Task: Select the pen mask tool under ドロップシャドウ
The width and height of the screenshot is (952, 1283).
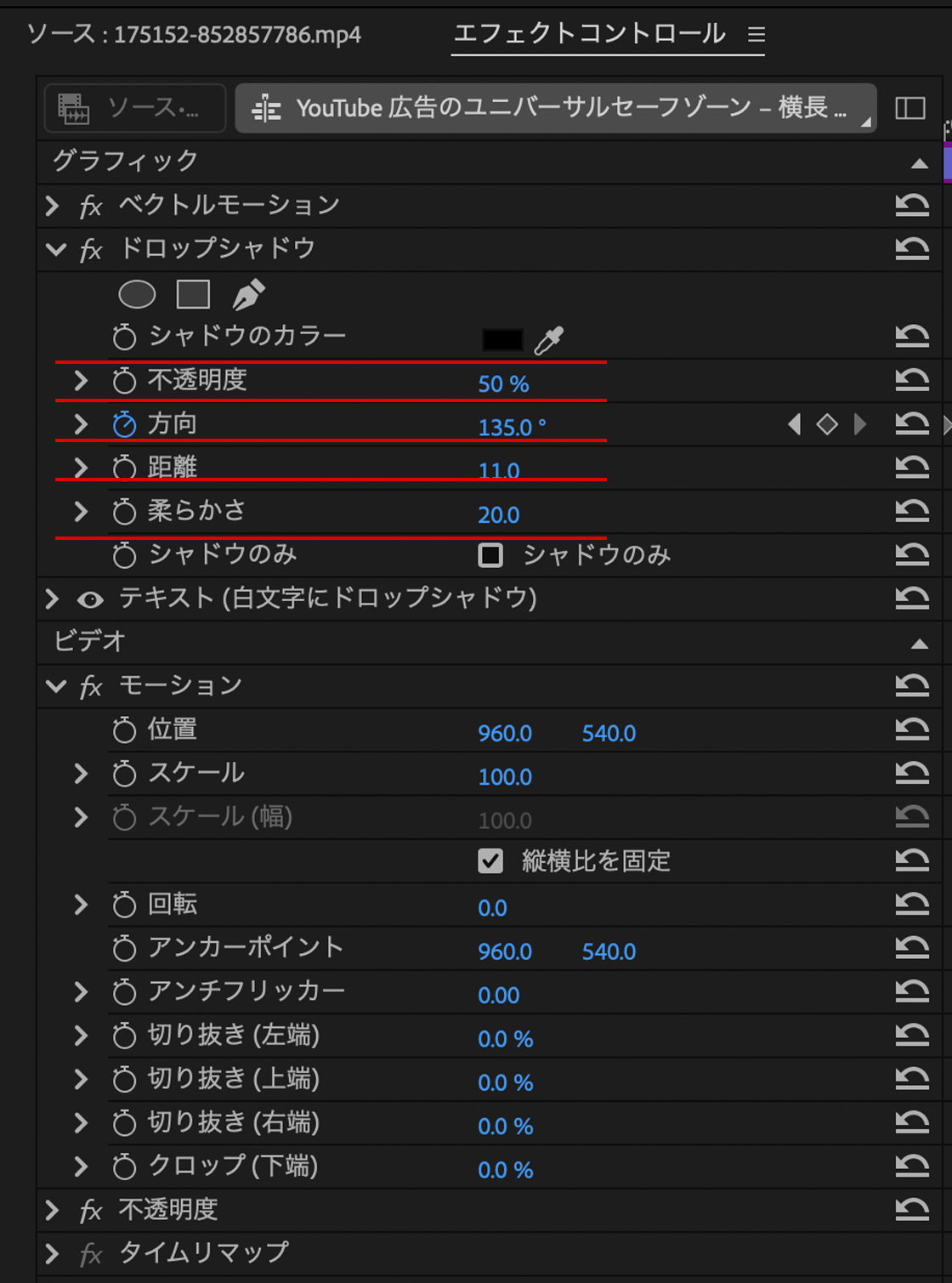Action: [x=248, y=295]
